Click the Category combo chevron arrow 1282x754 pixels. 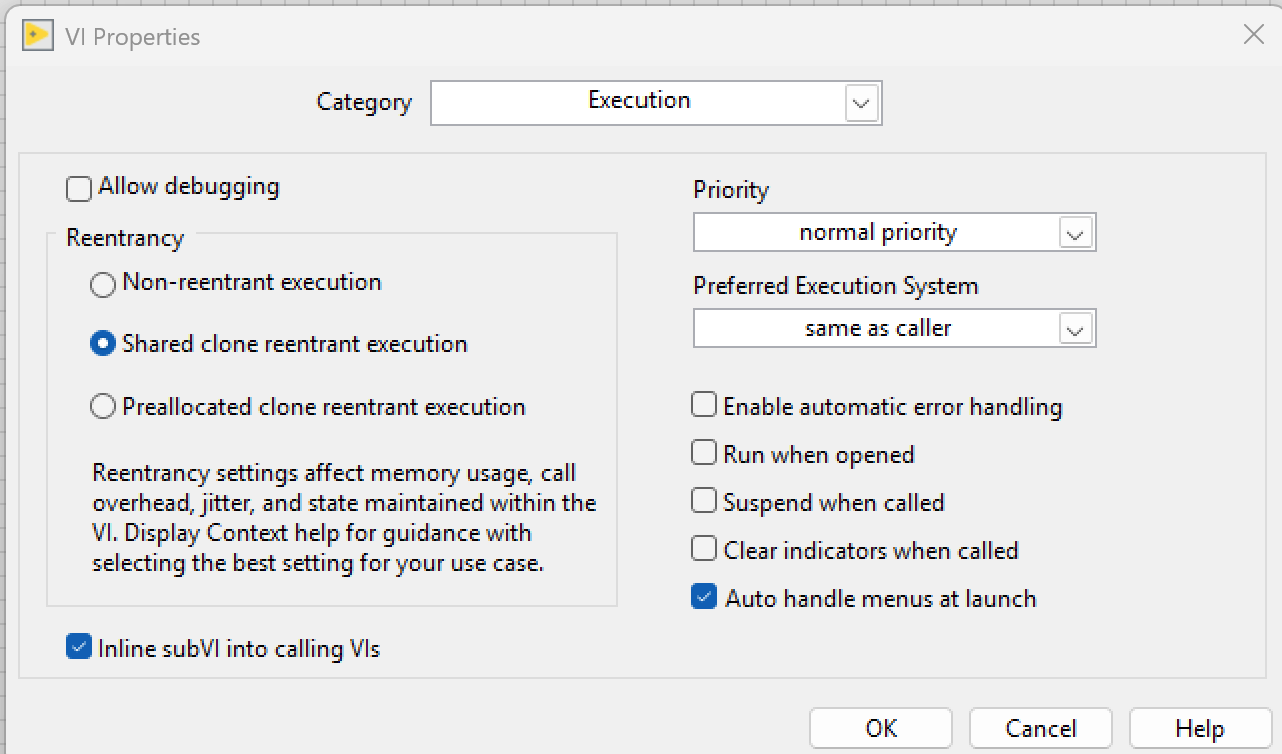pyautogui.click(x=861, y=102)
